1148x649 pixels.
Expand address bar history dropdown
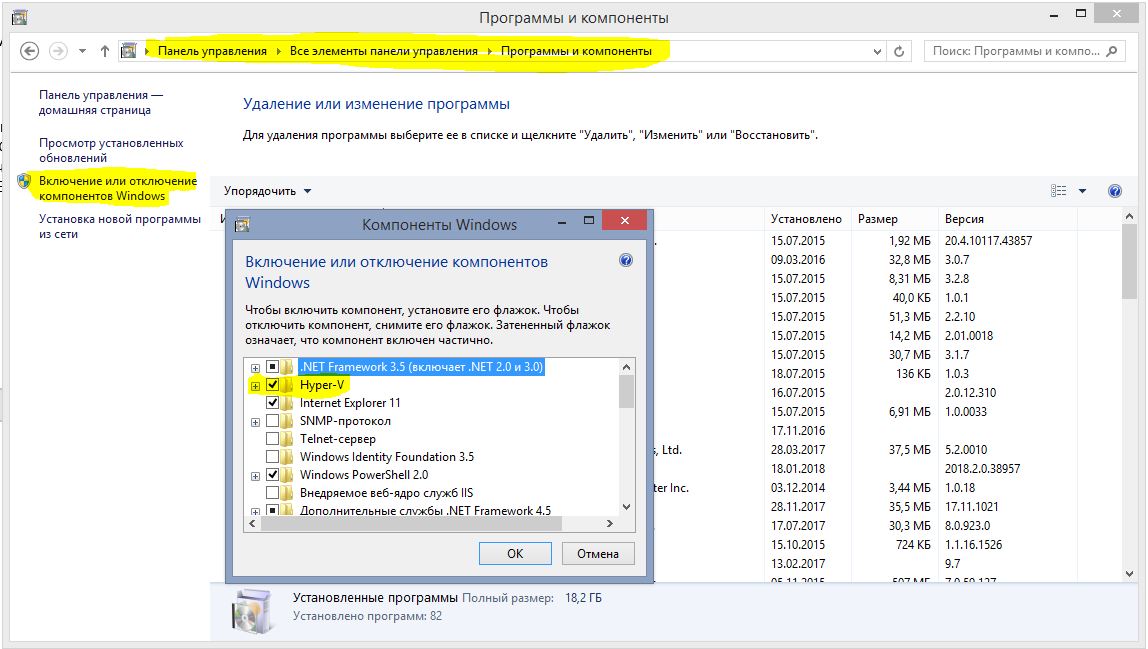pos(877,51)
